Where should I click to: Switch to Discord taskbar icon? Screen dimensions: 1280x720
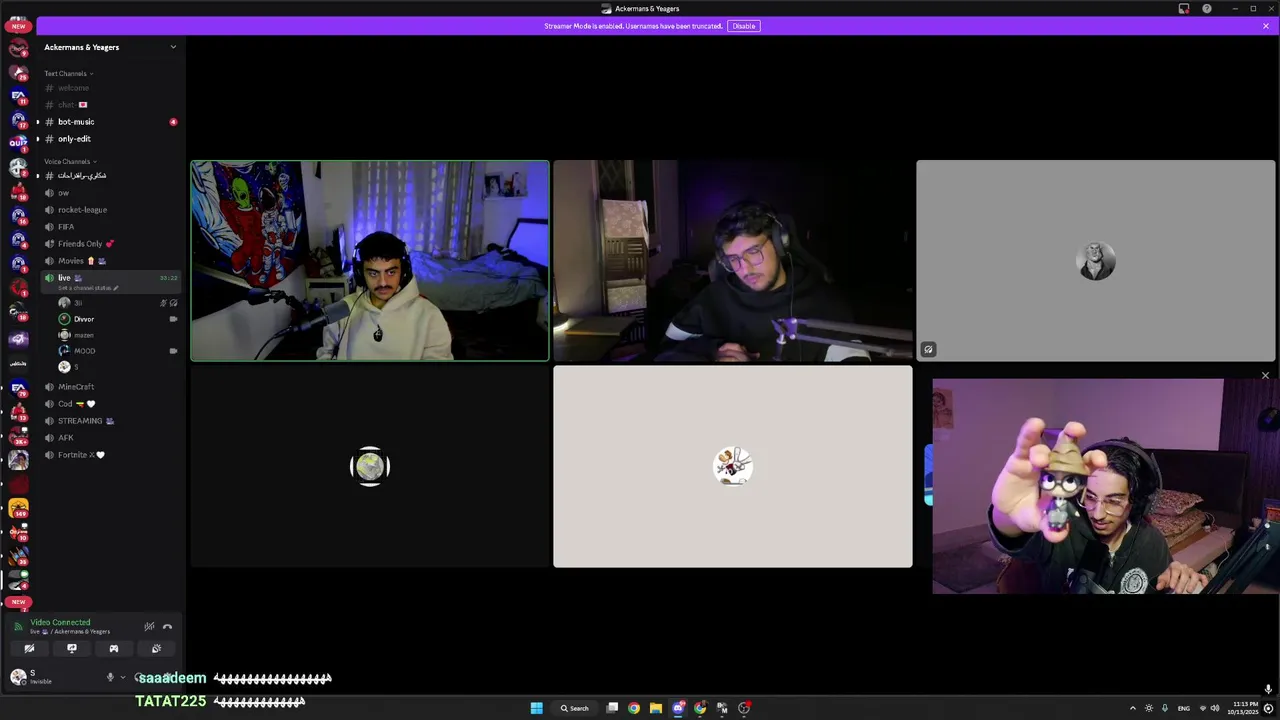[x=678, y=708]
